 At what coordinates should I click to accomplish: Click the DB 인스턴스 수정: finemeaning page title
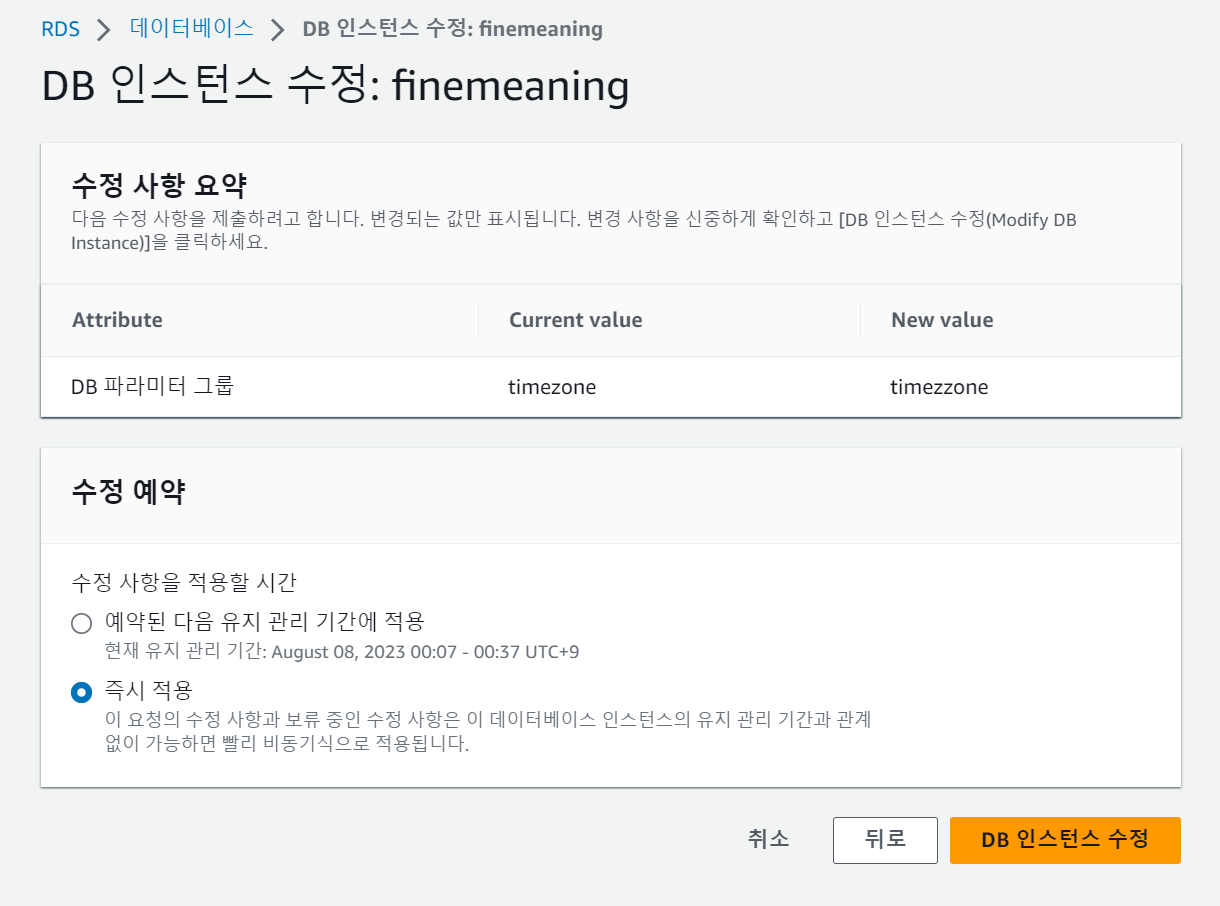click(334, 88)
